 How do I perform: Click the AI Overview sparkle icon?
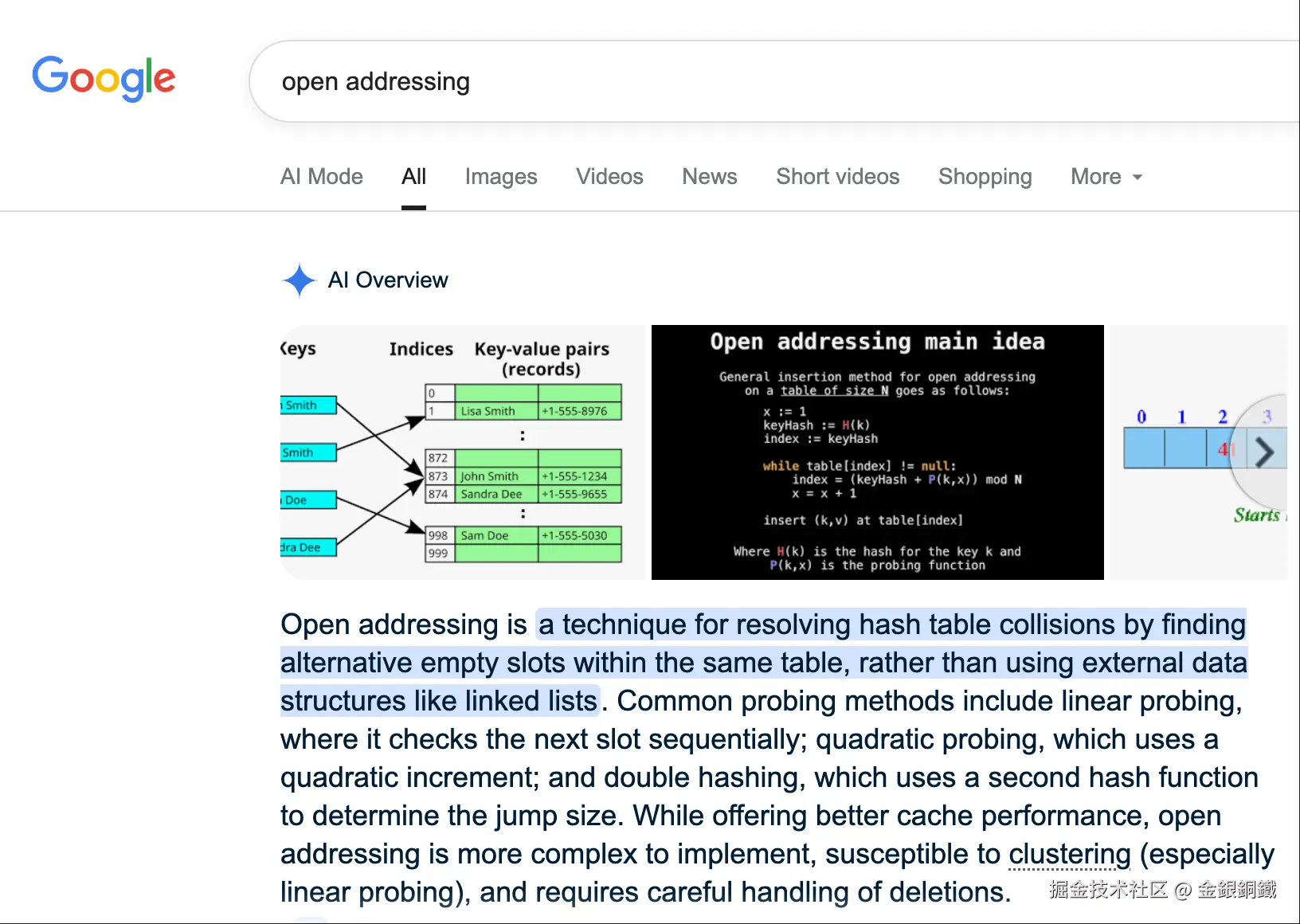click(x=300, y=280)
